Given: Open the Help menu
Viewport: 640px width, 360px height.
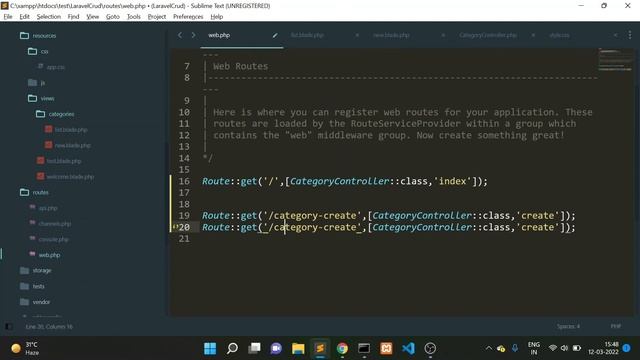Looking at the screenshot, I should coord(217,17).
